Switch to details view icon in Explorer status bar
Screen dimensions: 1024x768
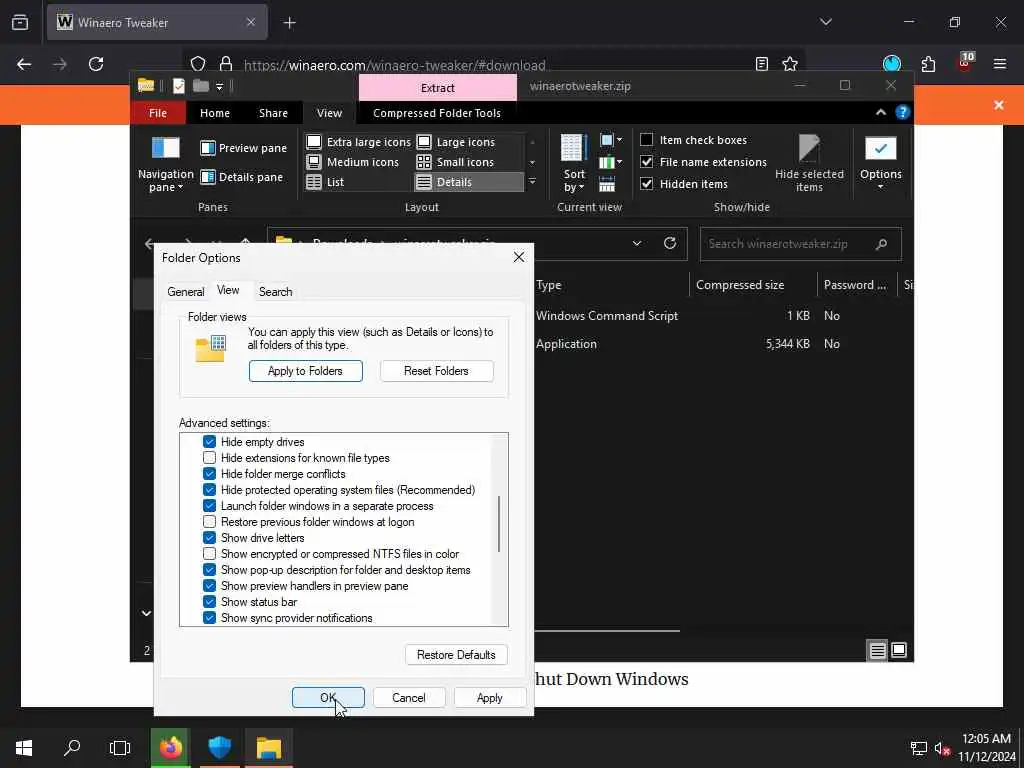[x=877, y=650]
